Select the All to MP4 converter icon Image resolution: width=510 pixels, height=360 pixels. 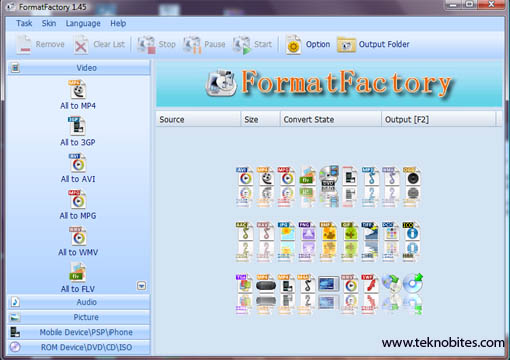pos(78,89)
